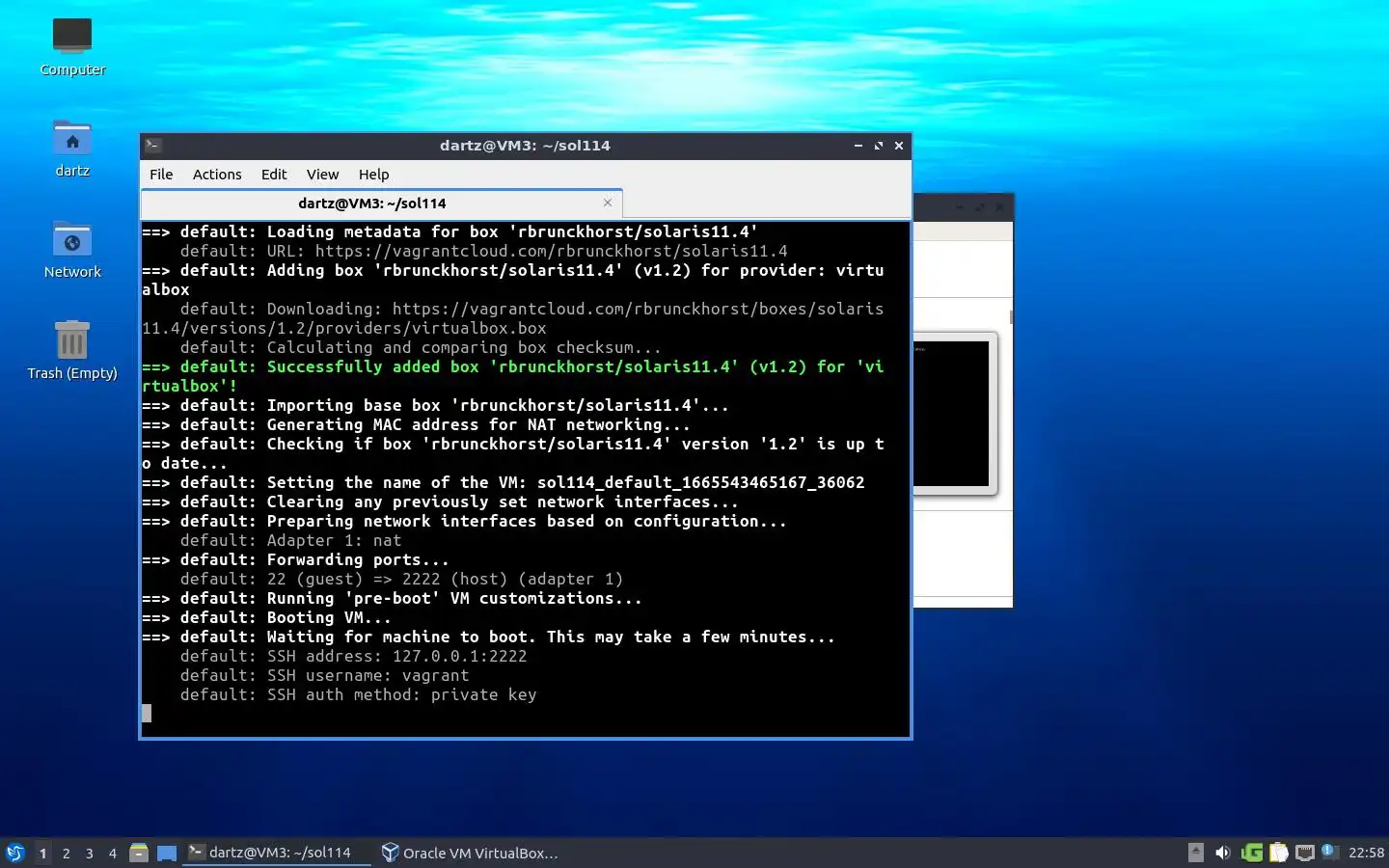
Task: Open the Edit menu
Action: (x=274, y=175)
